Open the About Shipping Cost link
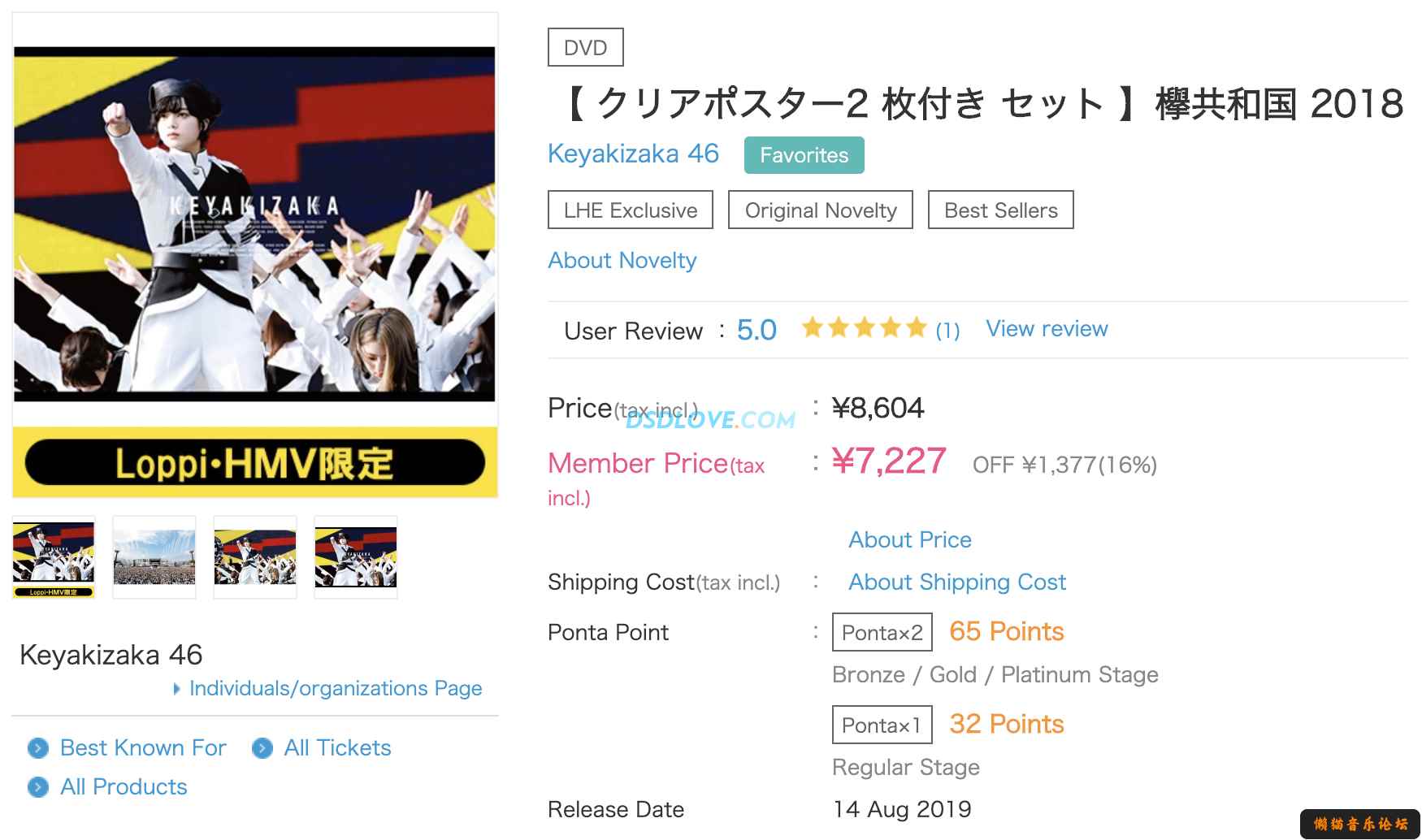The height and width of the screenshot is (840, 1422). click(x=957, y=582)
